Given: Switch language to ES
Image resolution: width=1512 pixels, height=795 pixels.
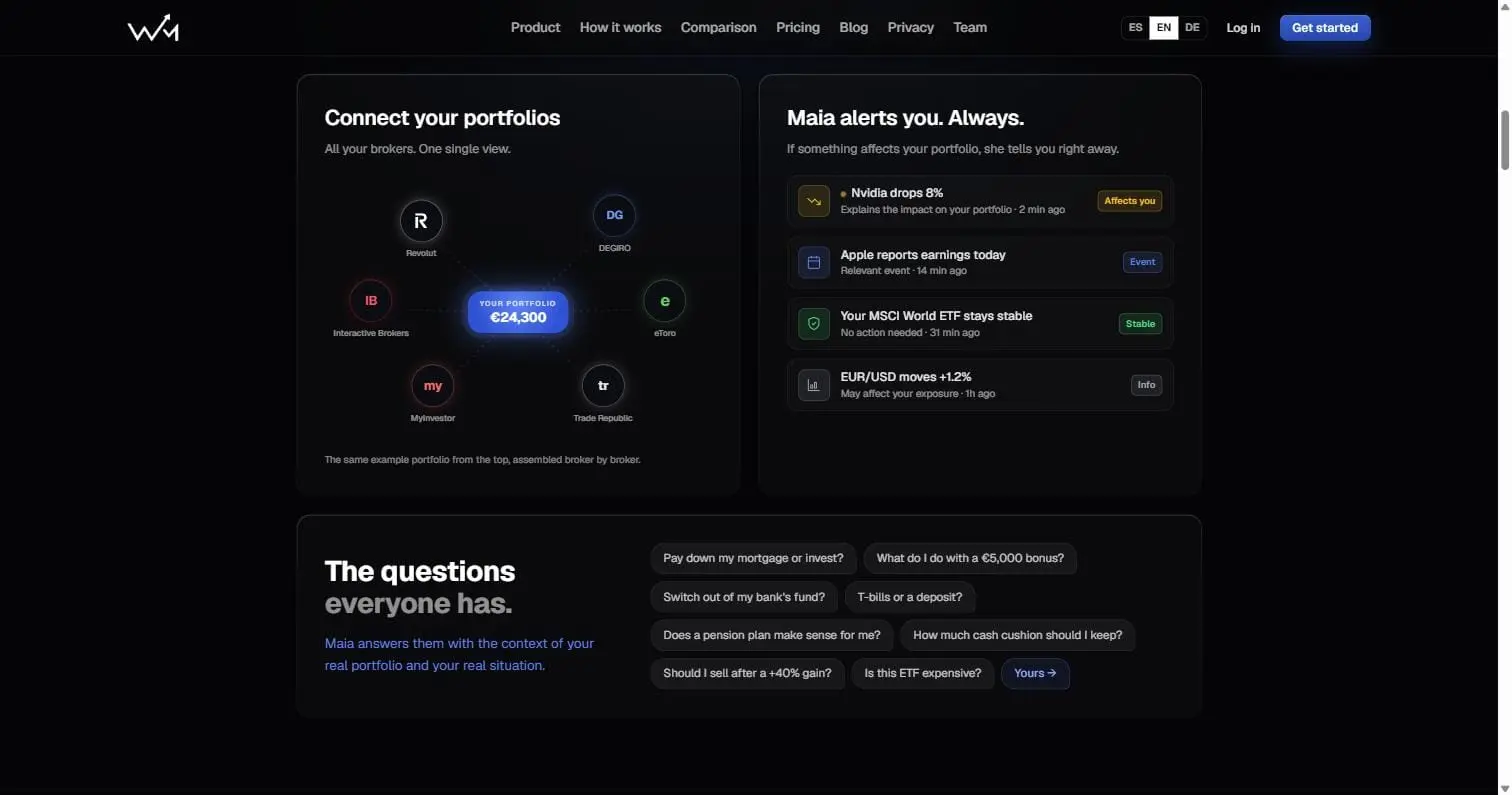Looking at the screenshot, I should [x=1135, y=28].
